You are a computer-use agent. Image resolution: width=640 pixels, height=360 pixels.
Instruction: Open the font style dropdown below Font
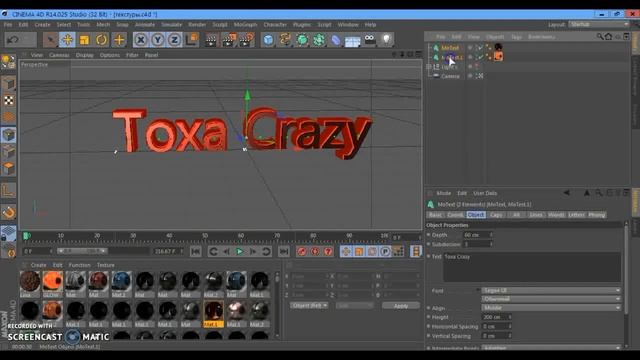pos(551,299)
